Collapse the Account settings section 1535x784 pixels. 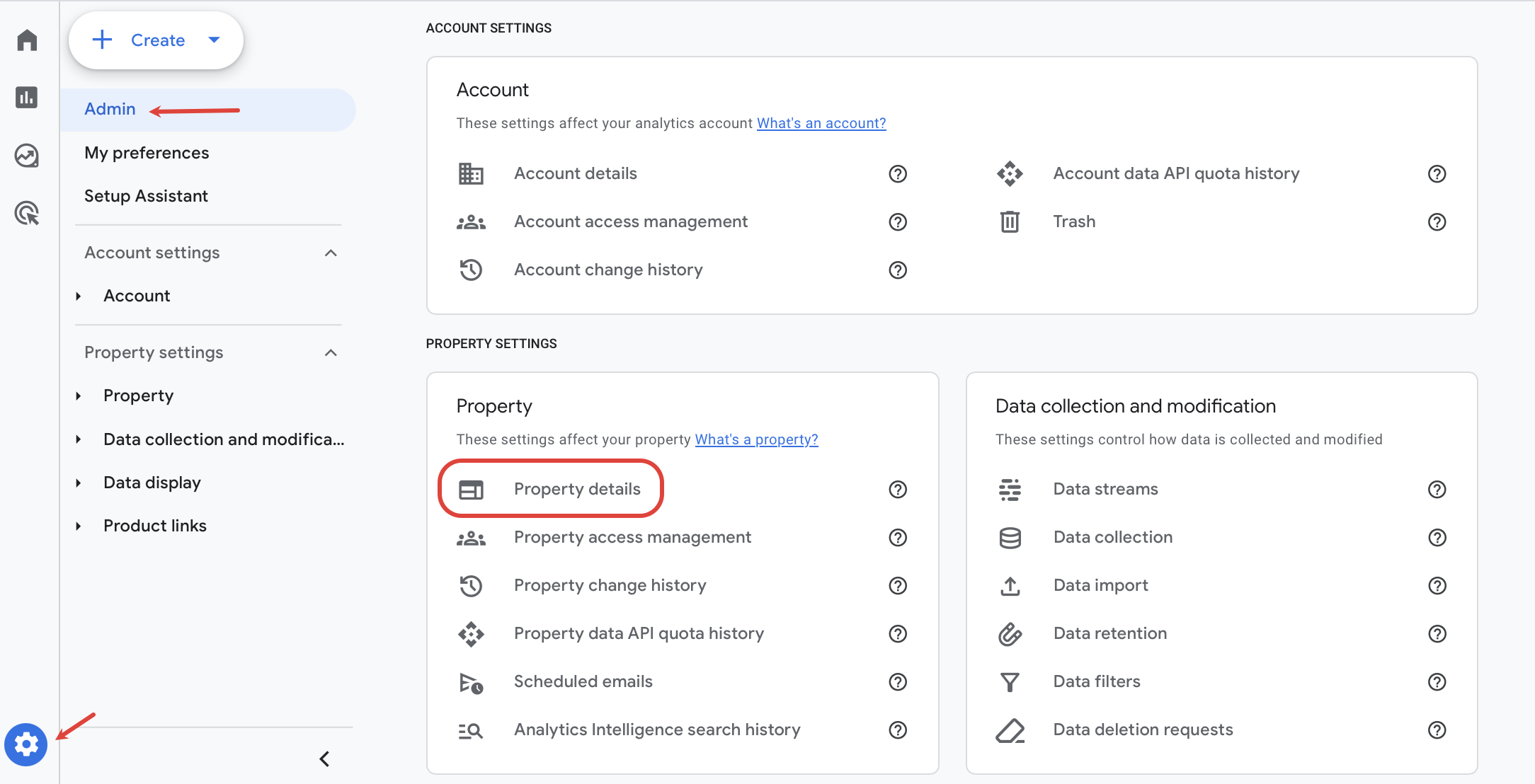click(331, 253)
